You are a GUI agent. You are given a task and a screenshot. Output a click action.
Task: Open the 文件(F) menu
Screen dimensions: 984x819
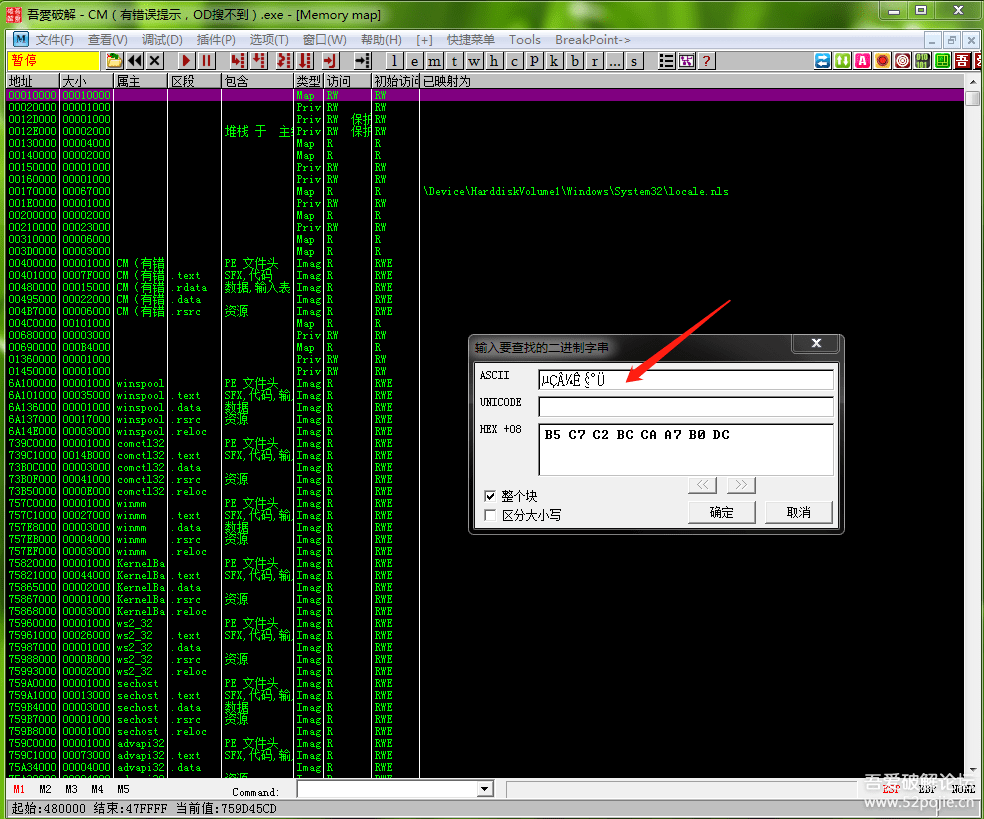55,40
